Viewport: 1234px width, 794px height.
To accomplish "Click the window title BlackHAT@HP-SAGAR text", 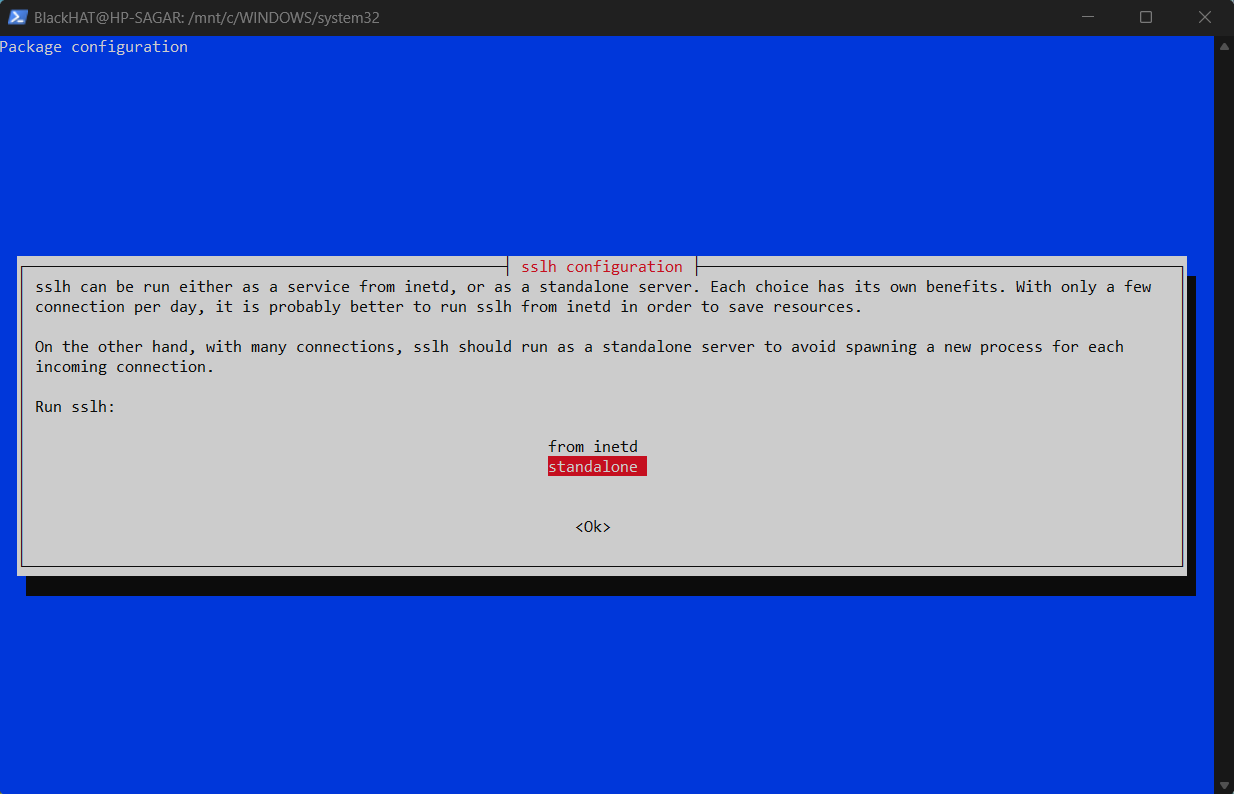I will [207, 17].
